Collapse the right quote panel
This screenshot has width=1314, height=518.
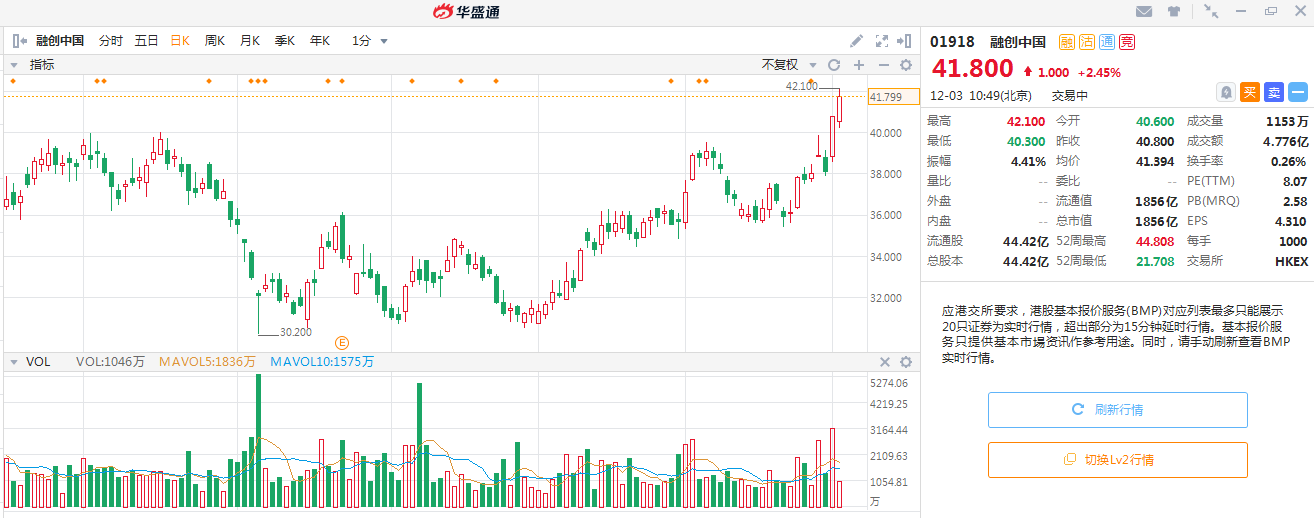coord(905,41)
